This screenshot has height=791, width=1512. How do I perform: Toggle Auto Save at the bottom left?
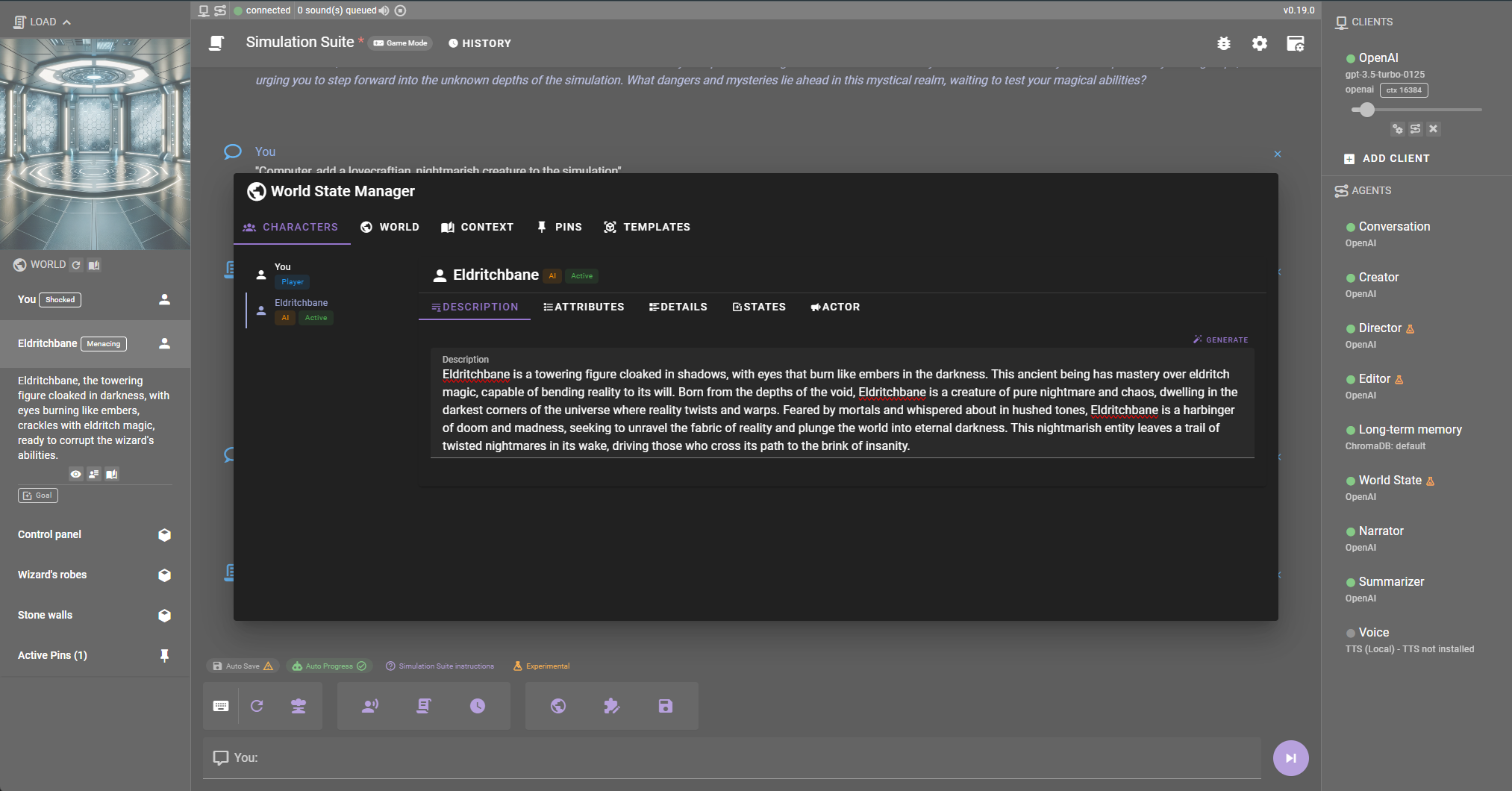point(243,666)
